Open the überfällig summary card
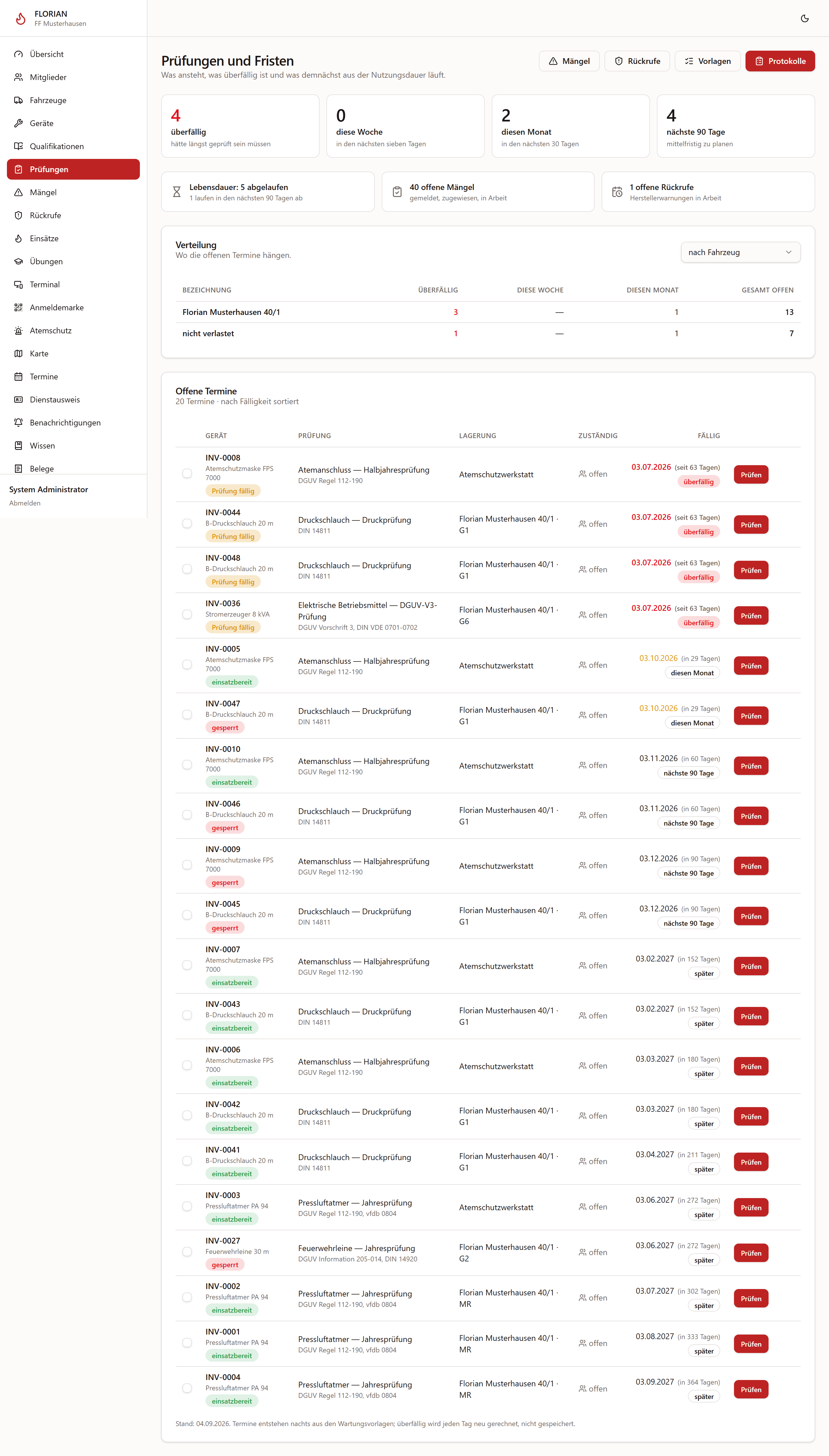829x1456 pixels. click(240, 126)
